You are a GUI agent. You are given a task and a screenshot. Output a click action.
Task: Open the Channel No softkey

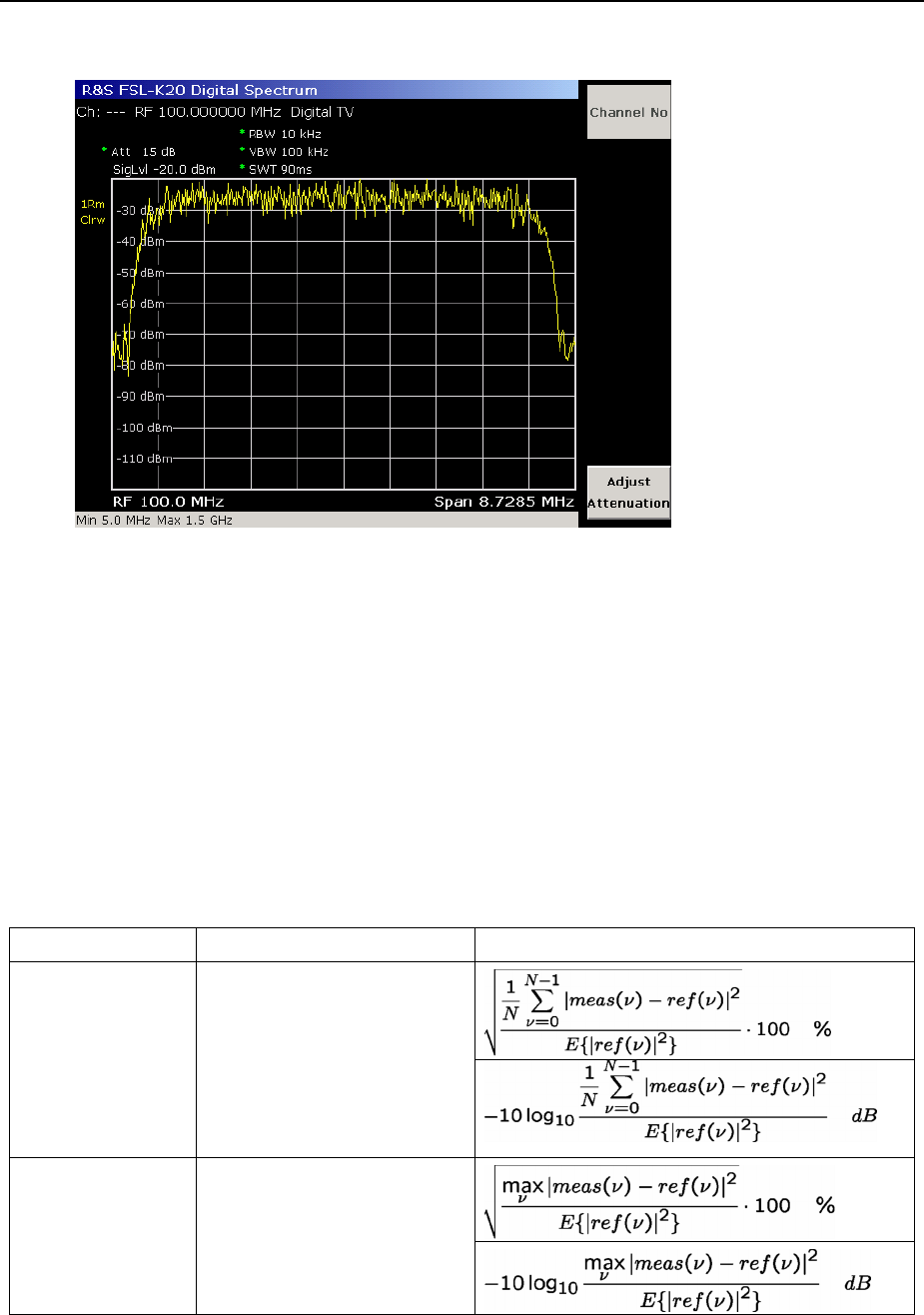[x=628, y=114]
